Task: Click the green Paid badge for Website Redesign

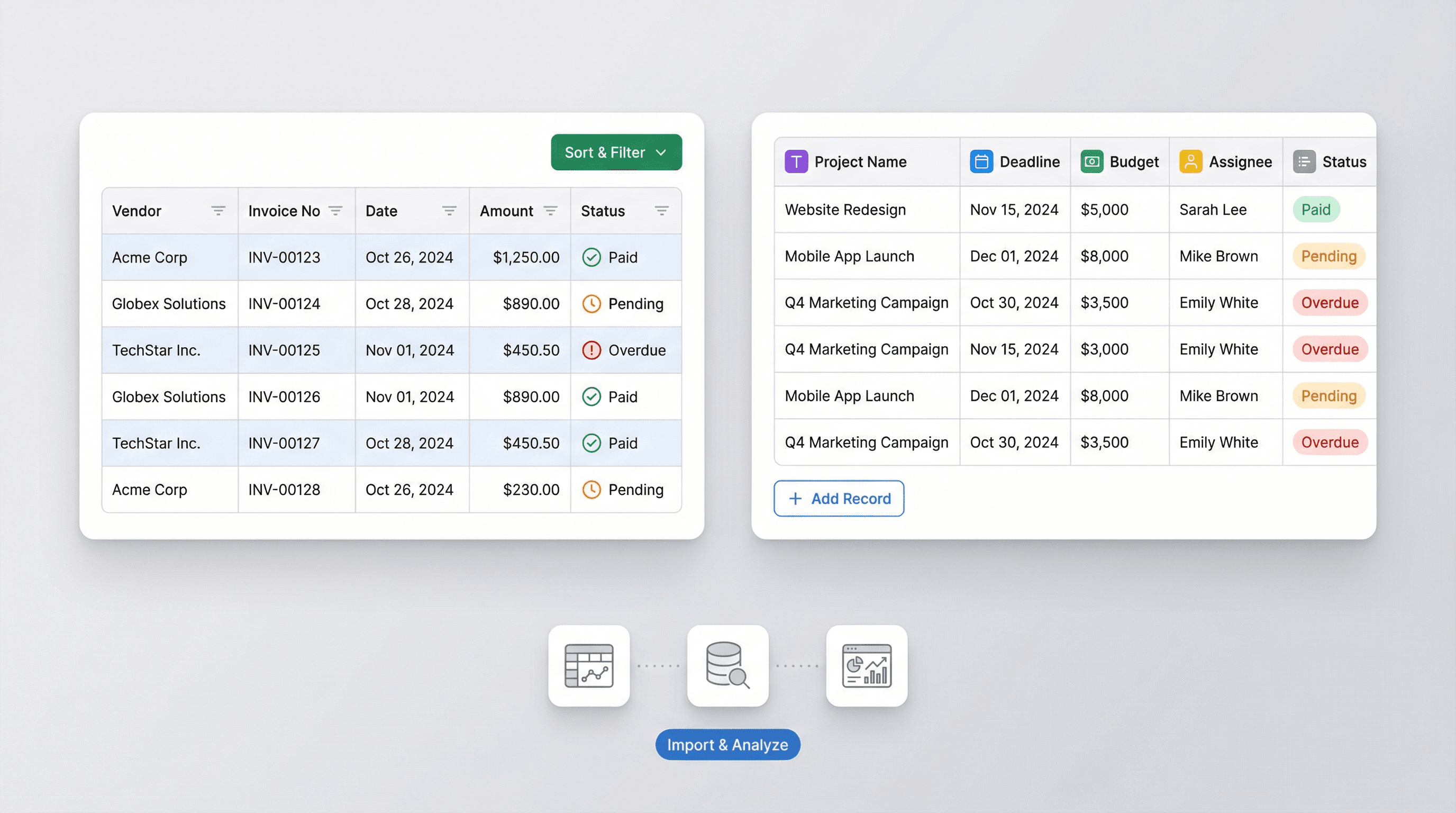Action: [1316, 210]
